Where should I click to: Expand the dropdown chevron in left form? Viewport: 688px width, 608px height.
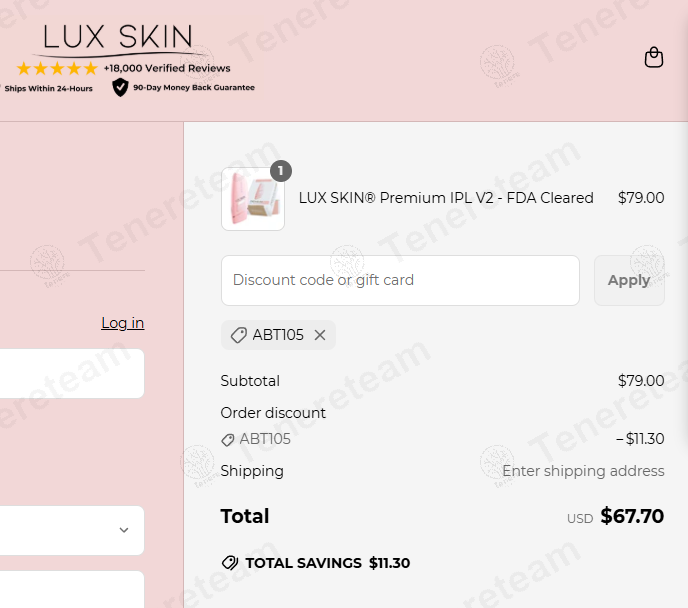pos(124,530)
